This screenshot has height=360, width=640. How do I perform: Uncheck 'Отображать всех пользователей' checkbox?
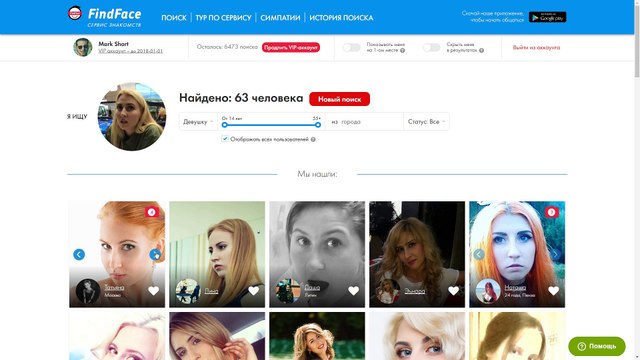(x=225, y=139)
